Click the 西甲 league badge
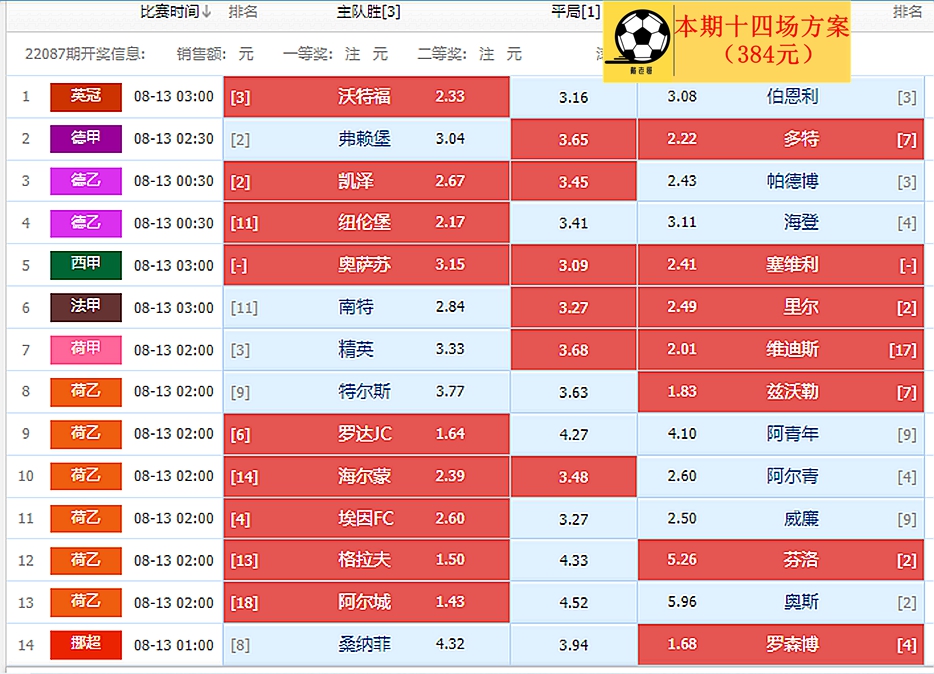The width and height of the screenshot is (934, 674). pos(85,265)
